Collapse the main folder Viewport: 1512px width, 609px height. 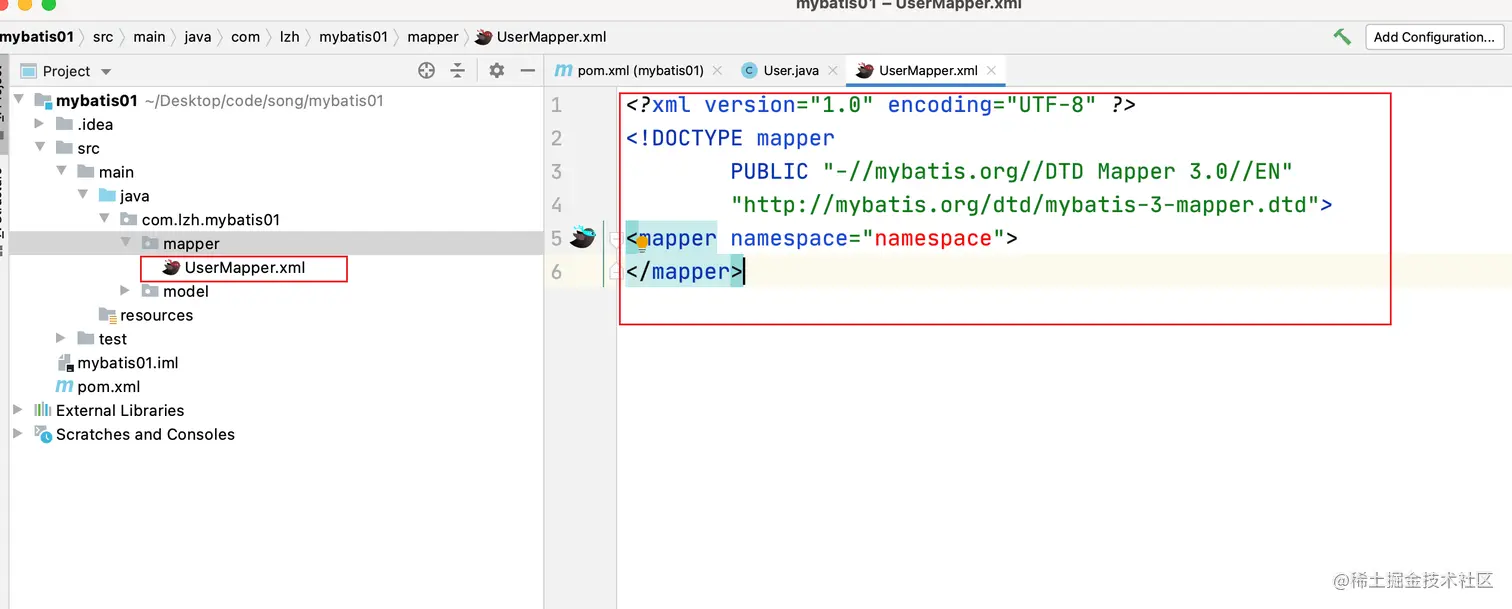[61, 172]
